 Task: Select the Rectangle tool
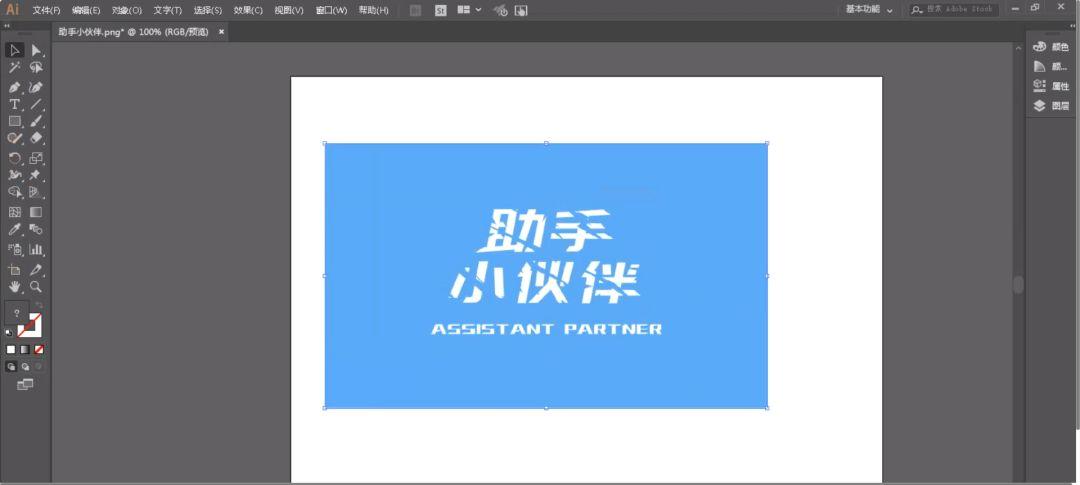click(14, 121)
